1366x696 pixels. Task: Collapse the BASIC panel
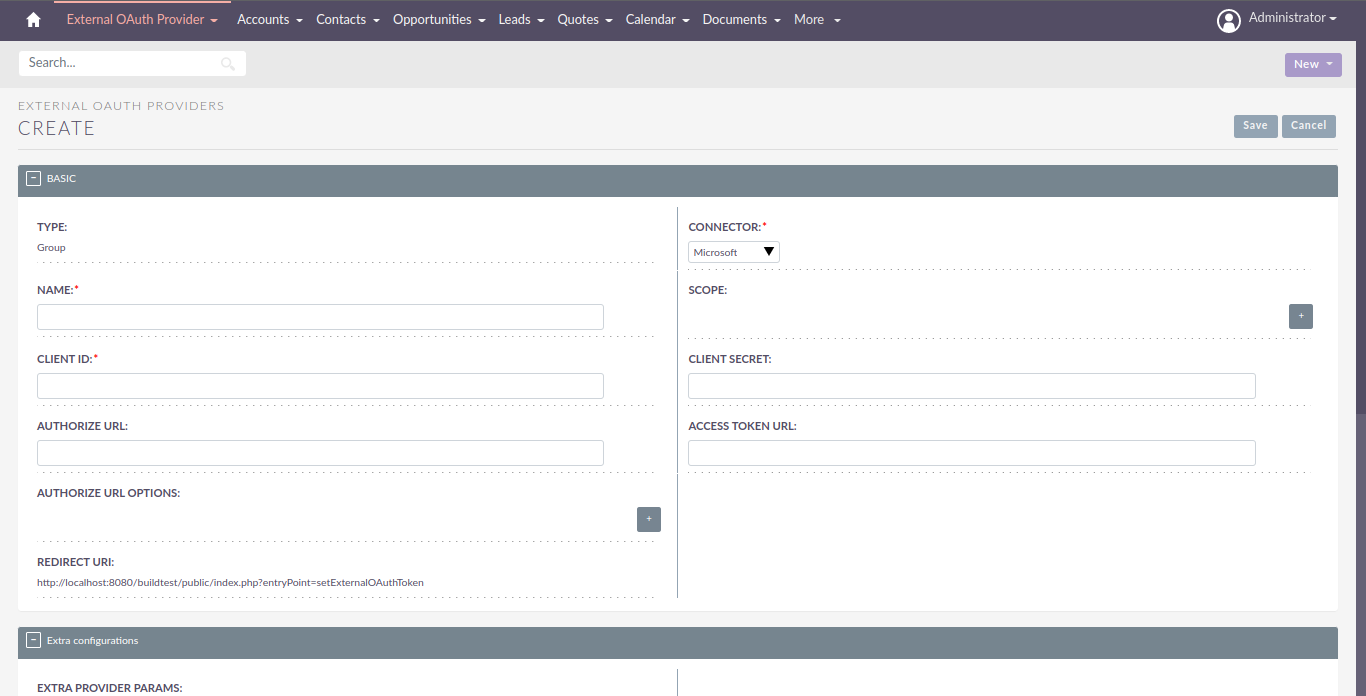coord(33,179)
